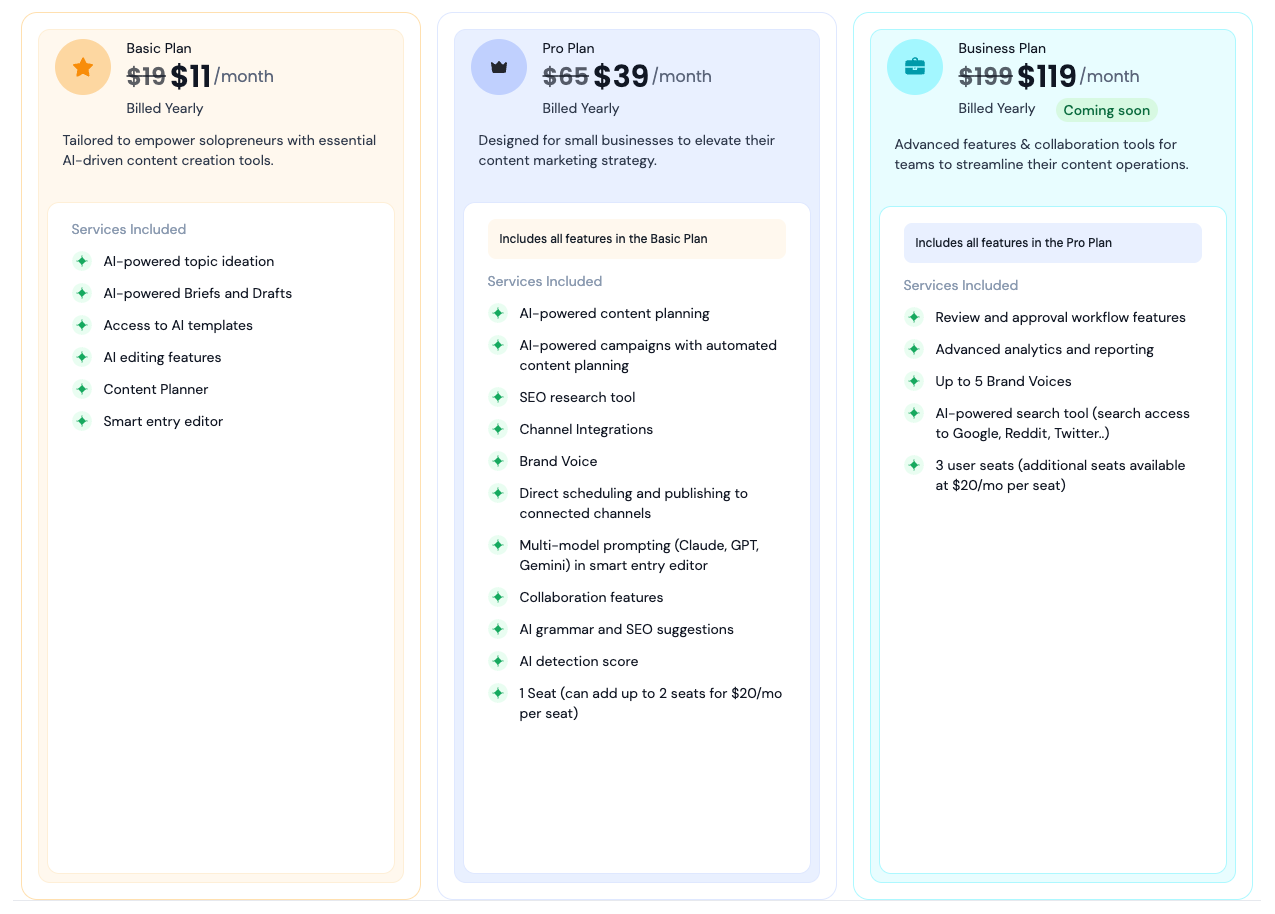The width and height of the screenshot is (1275, 914).
Task: Click the Channel Integrations feature
Action: pos(586,429)
